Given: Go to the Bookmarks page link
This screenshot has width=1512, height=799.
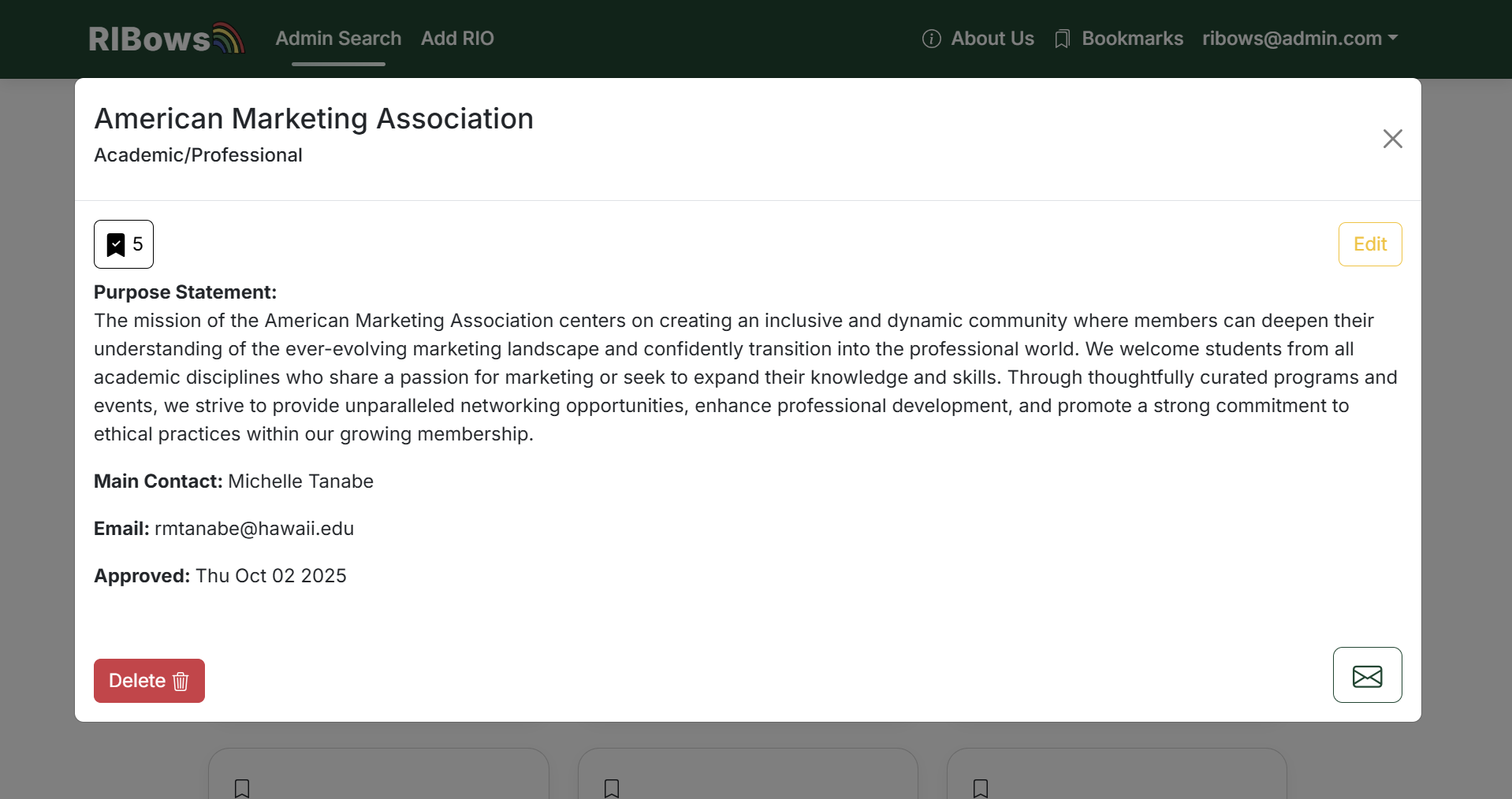Looking at the screenshot, I should point(1132,39).
